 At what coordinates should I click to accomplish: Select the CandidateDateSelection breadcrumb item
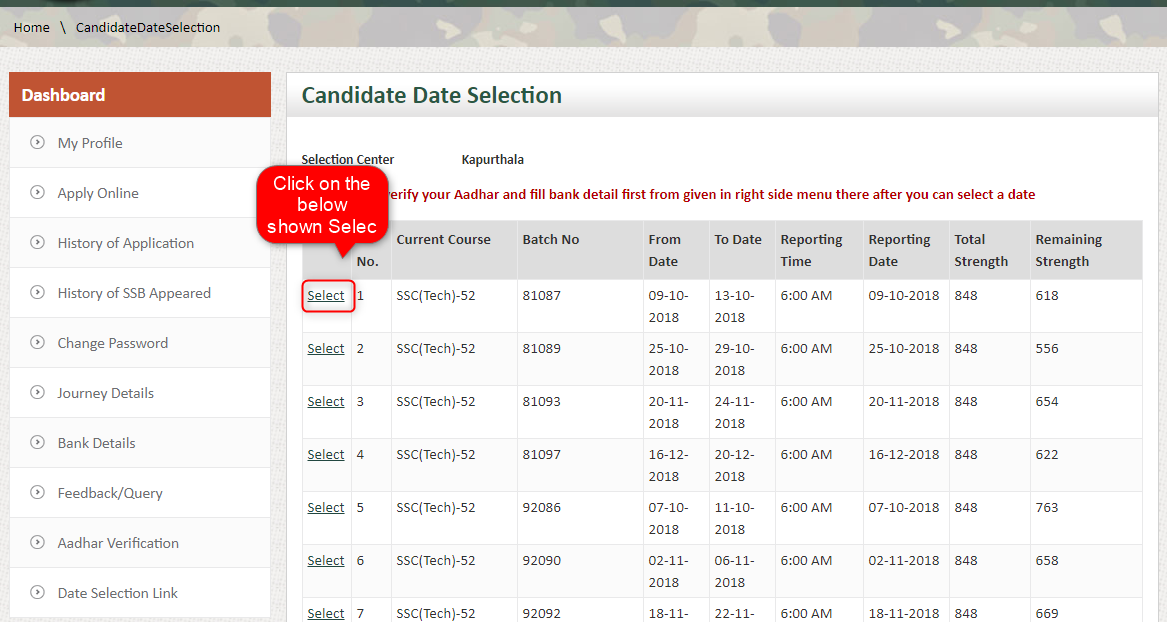(x=147, y=27)
